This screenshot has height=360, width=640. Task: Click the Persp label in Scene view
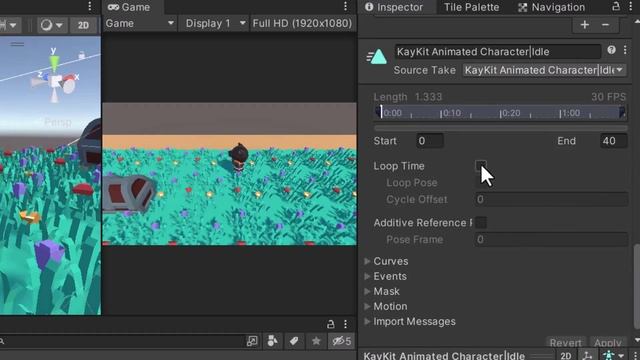(x=58, y=122)
